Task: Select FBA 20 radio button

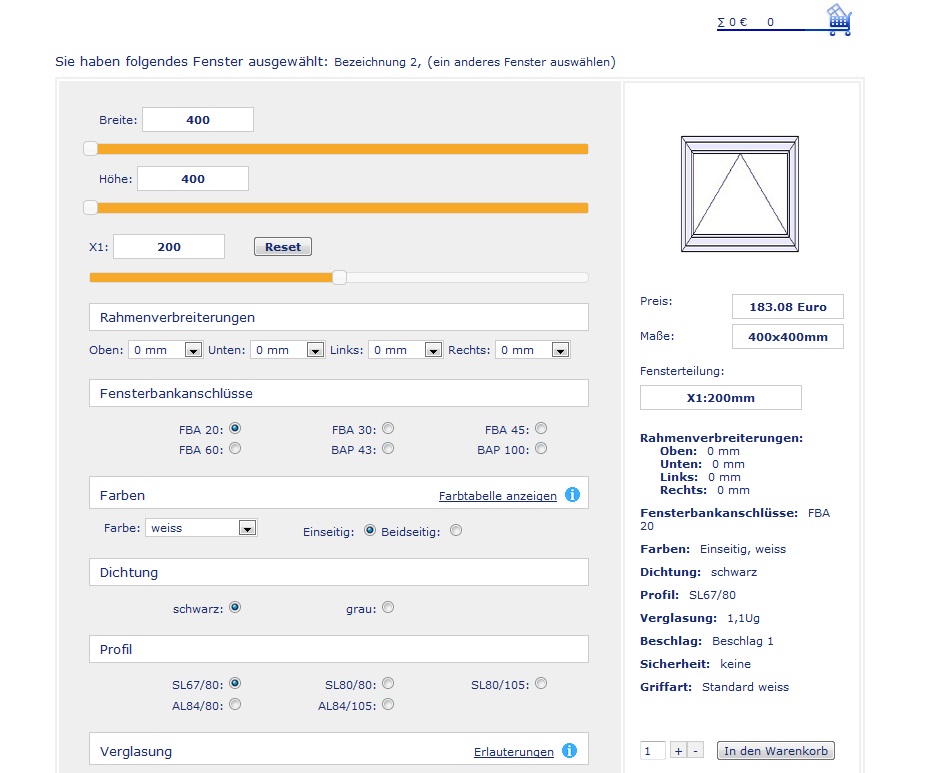Action: point(235,428)
